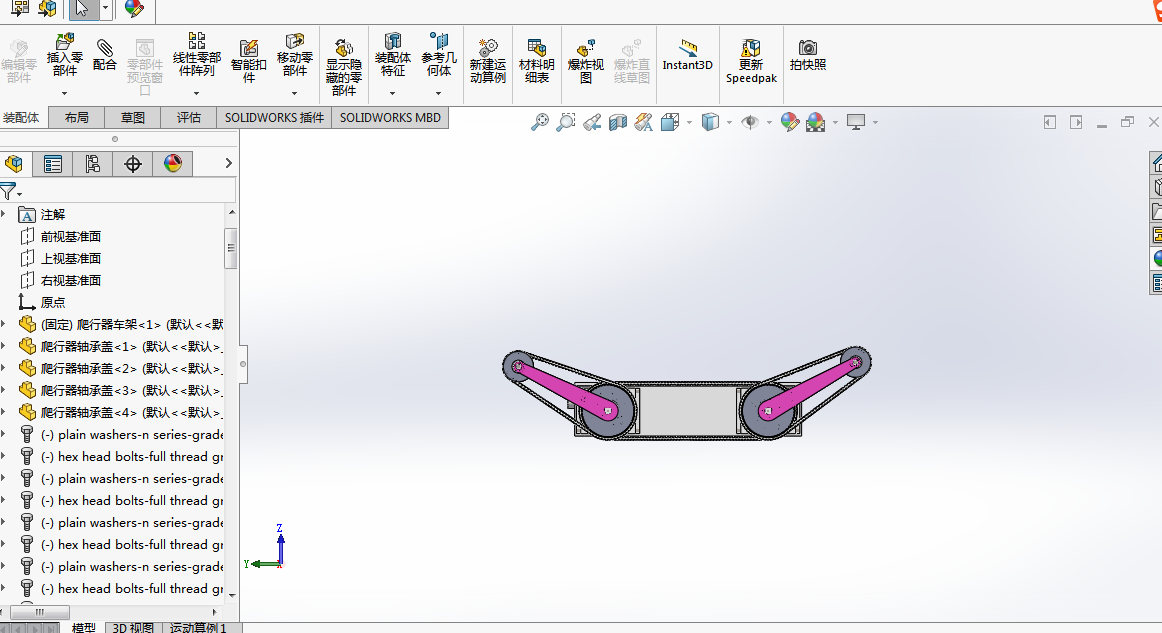Switch to the 装配体 tab
Viewport: 1162px width, 633px height.
coord(21,117)
